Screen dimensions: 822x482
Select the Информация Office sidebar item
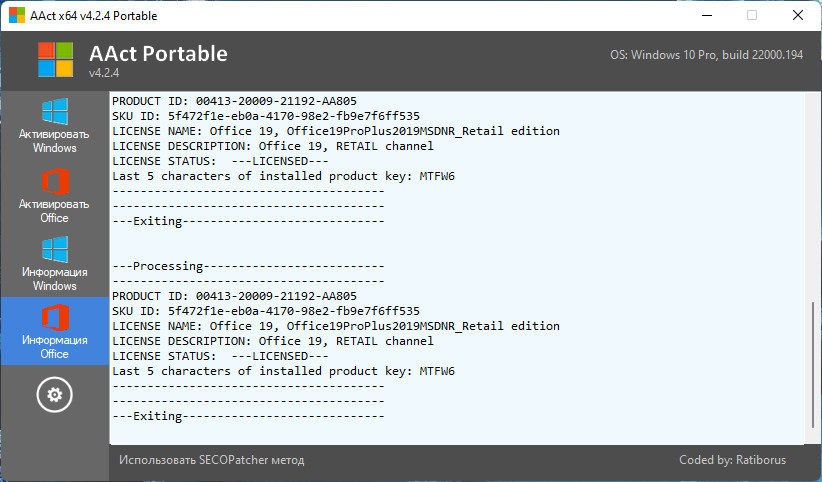(54, 331)
